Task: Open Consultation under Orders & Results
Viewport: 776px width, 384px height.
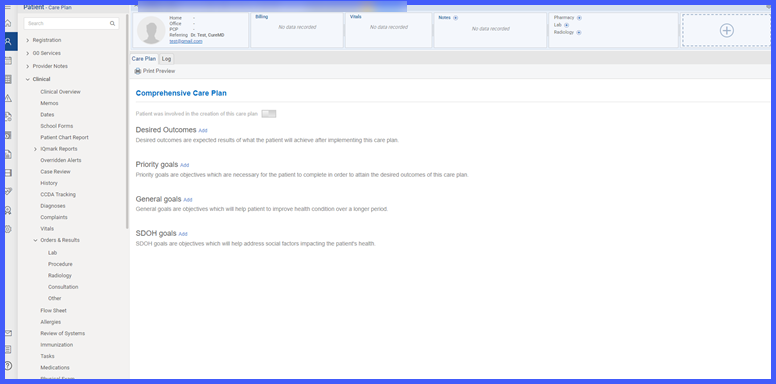Action: tap(63, 287)
